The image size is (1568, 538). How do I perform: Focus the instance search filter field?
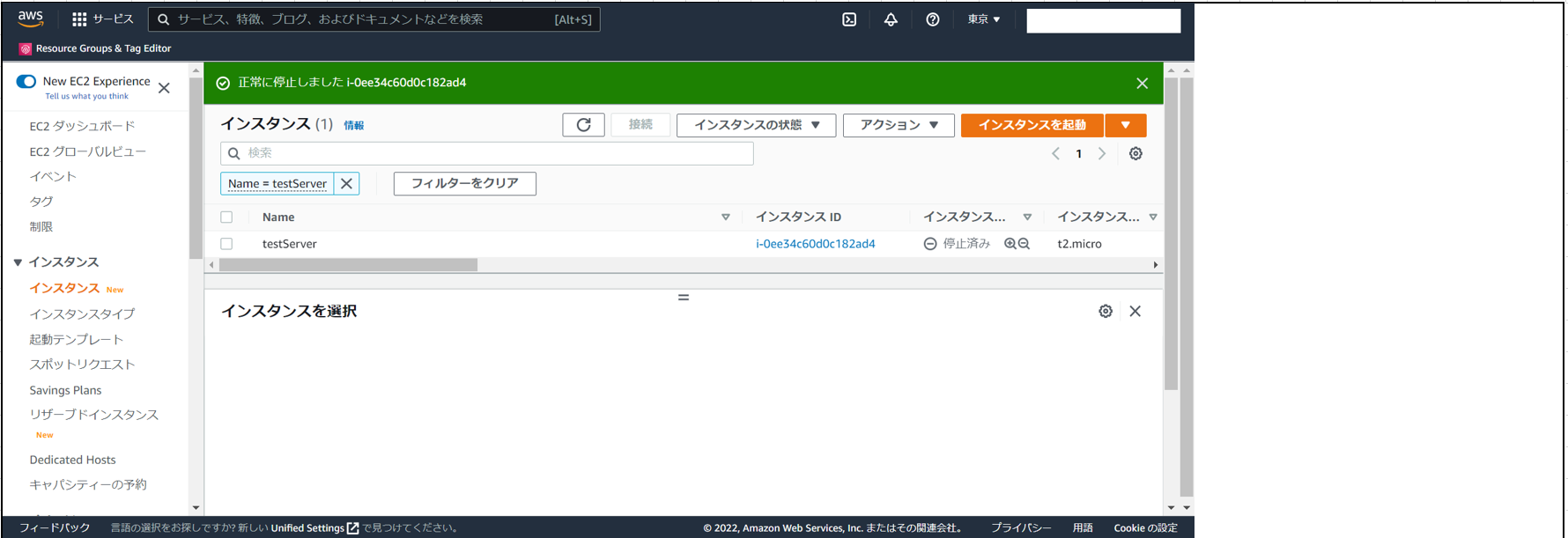(487, 153)
